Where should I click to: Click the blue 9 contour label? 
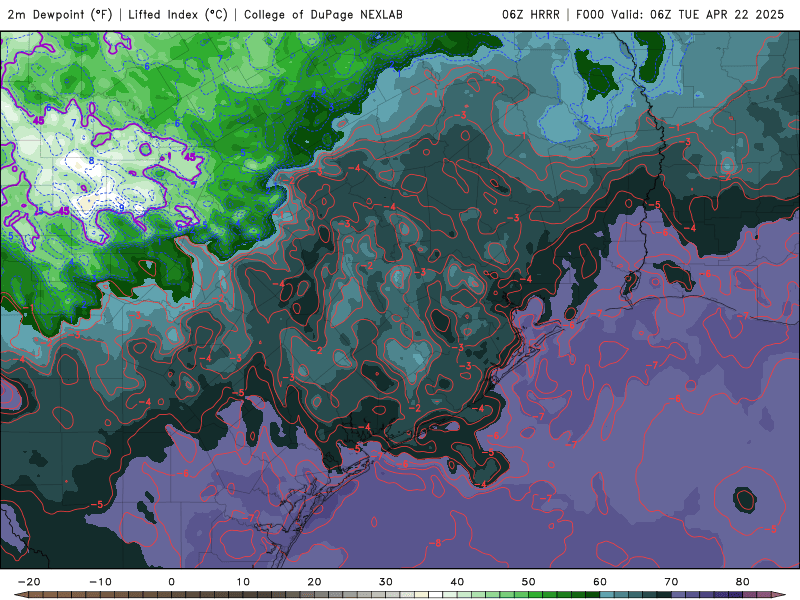click(x=121, y=207)
